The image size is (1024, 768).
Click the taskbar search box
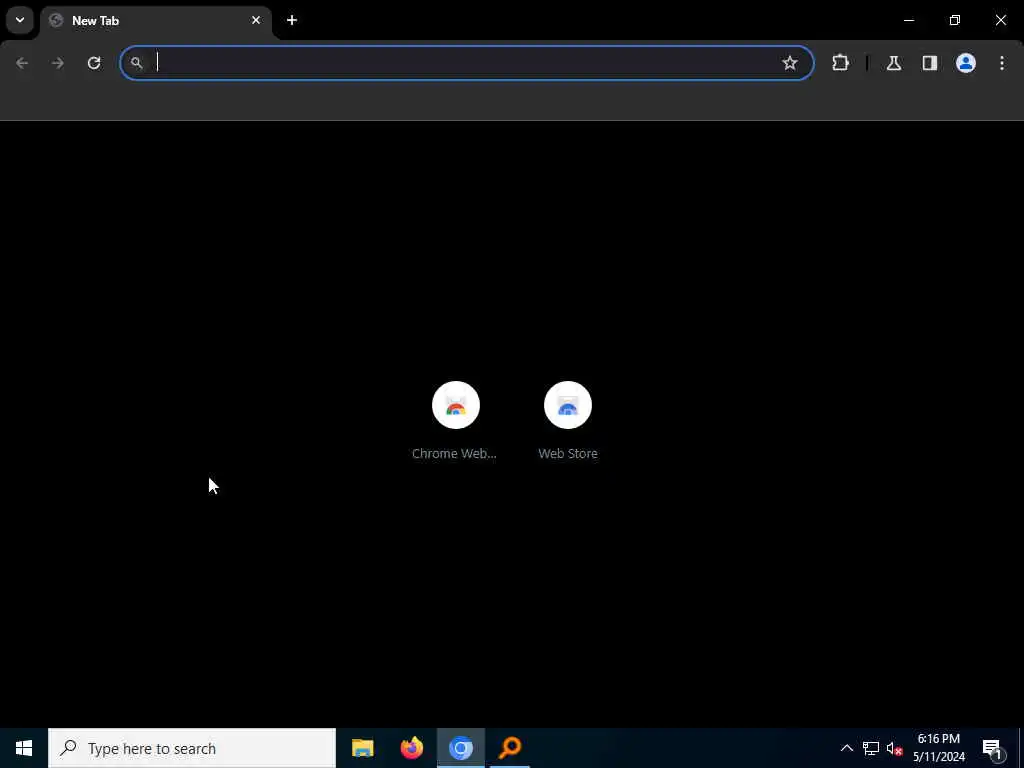(192, 748)
